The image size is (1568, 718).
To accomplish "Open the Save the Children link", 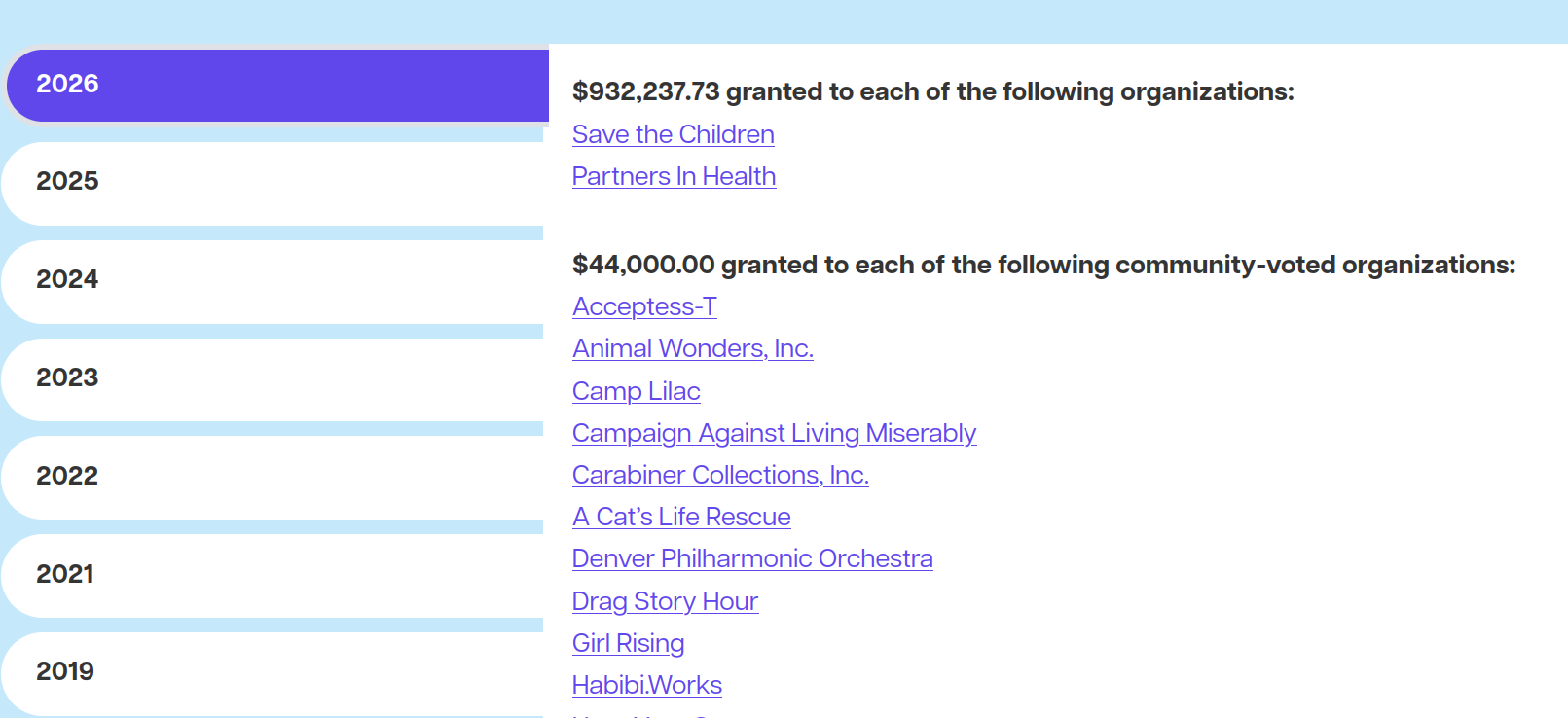I will click(674, 134).
